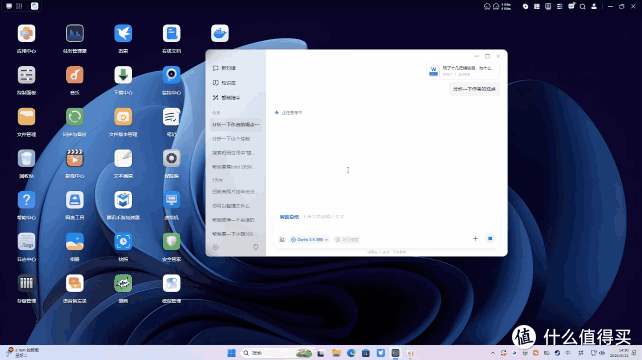The width and height of the screenshot is (642, 360).
Task: Open the notification icon with the orange dot
Action: (x=571, y=6)
